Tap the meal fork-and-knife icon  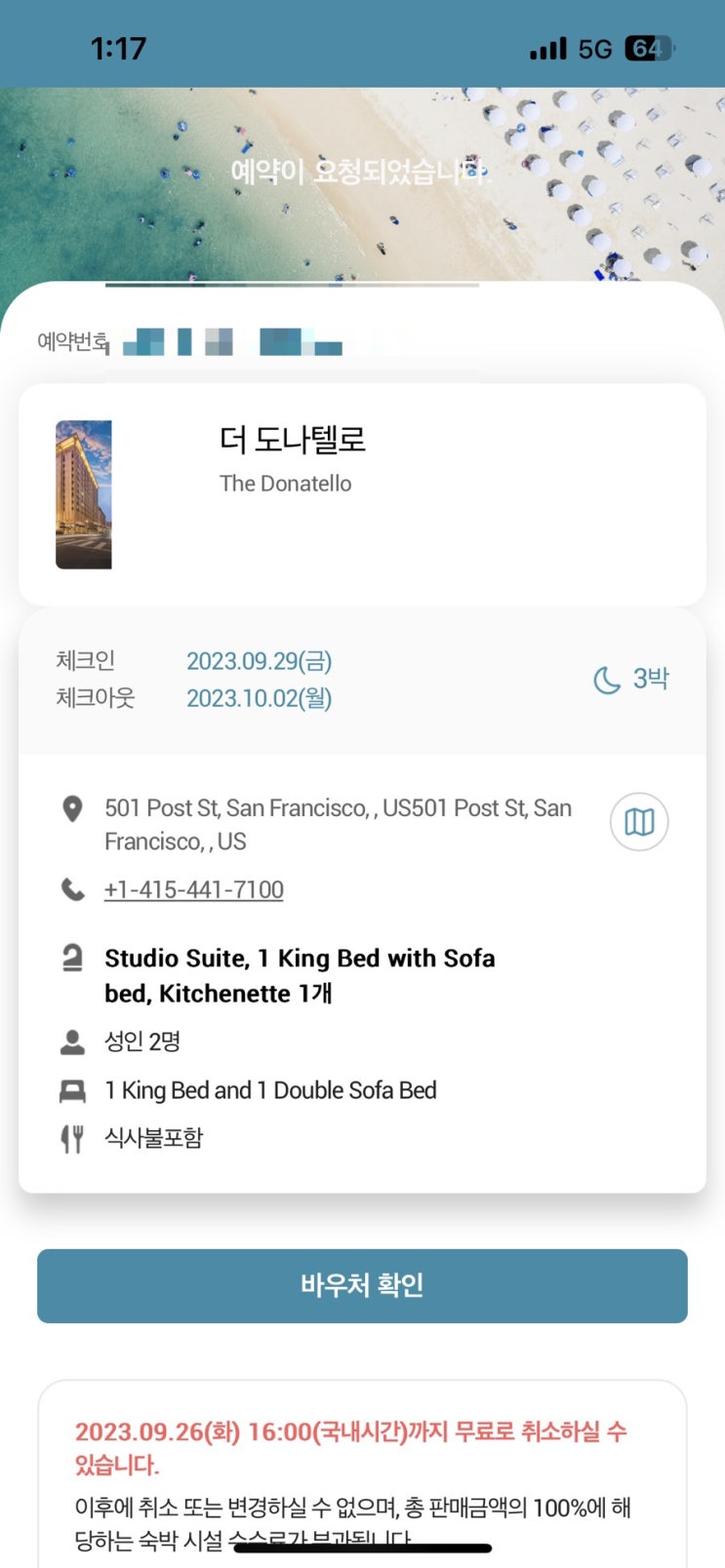point(72,1138)
